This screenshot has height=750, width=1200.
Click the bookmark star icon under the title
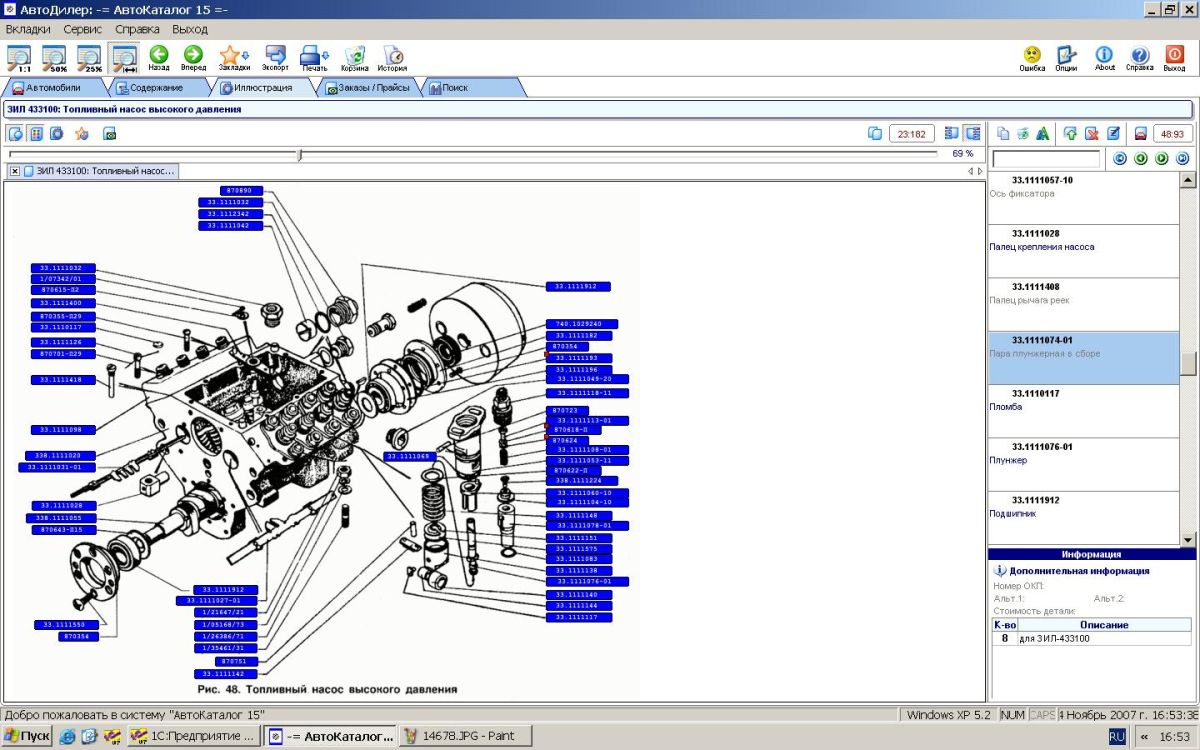tap(81, 133)
